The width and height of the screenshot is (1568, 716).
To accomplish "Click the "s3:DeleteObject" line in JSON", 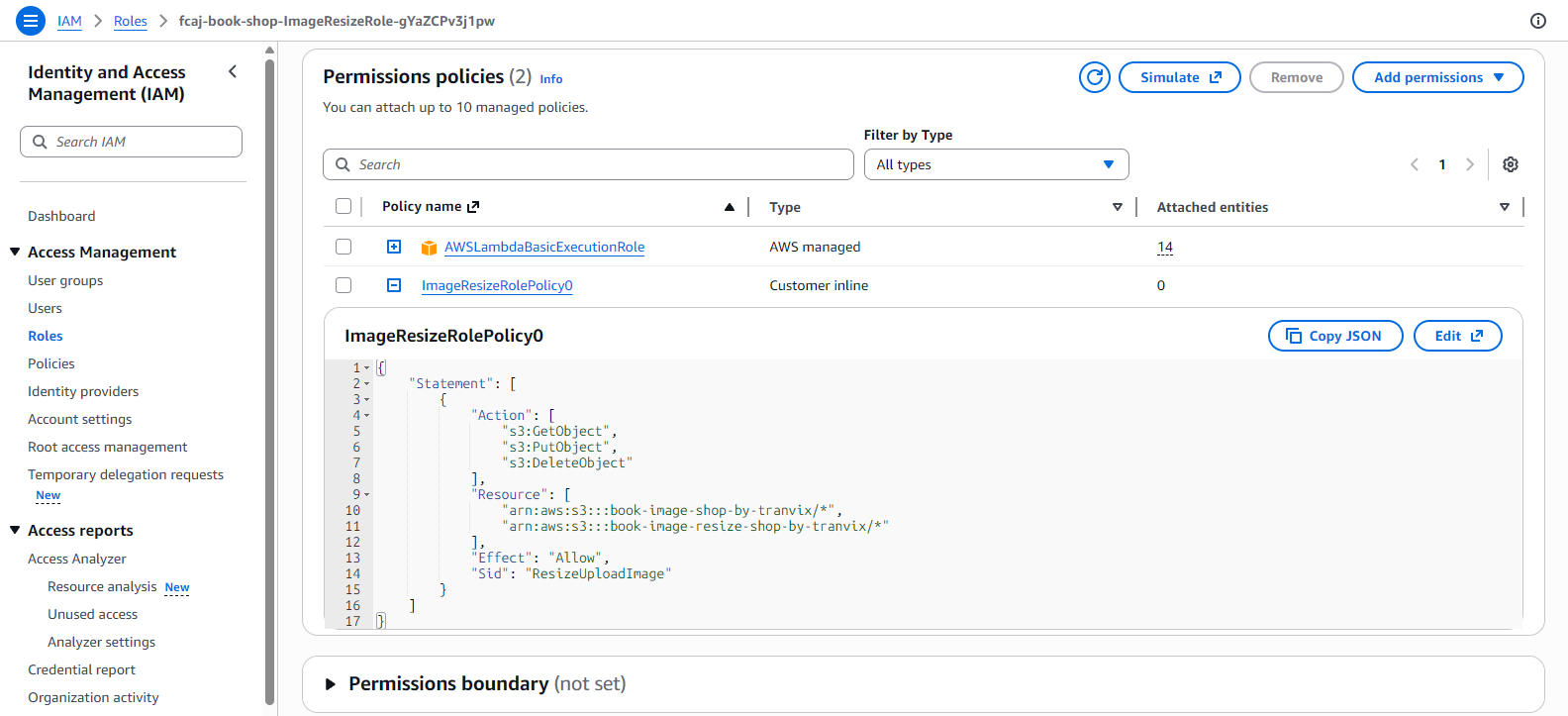I will [567, 462].
